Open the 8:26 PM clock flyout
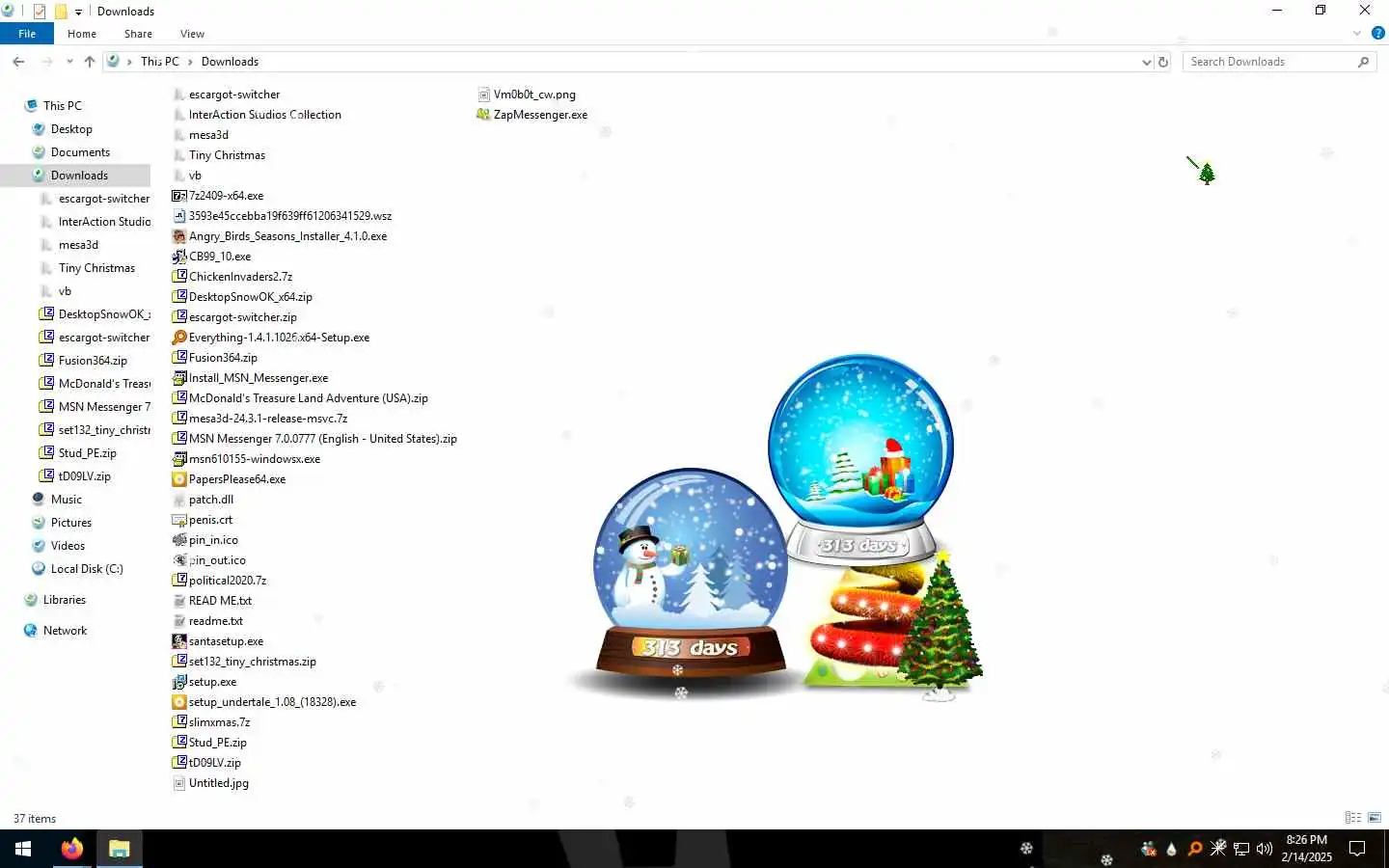 click(1307, 849)
